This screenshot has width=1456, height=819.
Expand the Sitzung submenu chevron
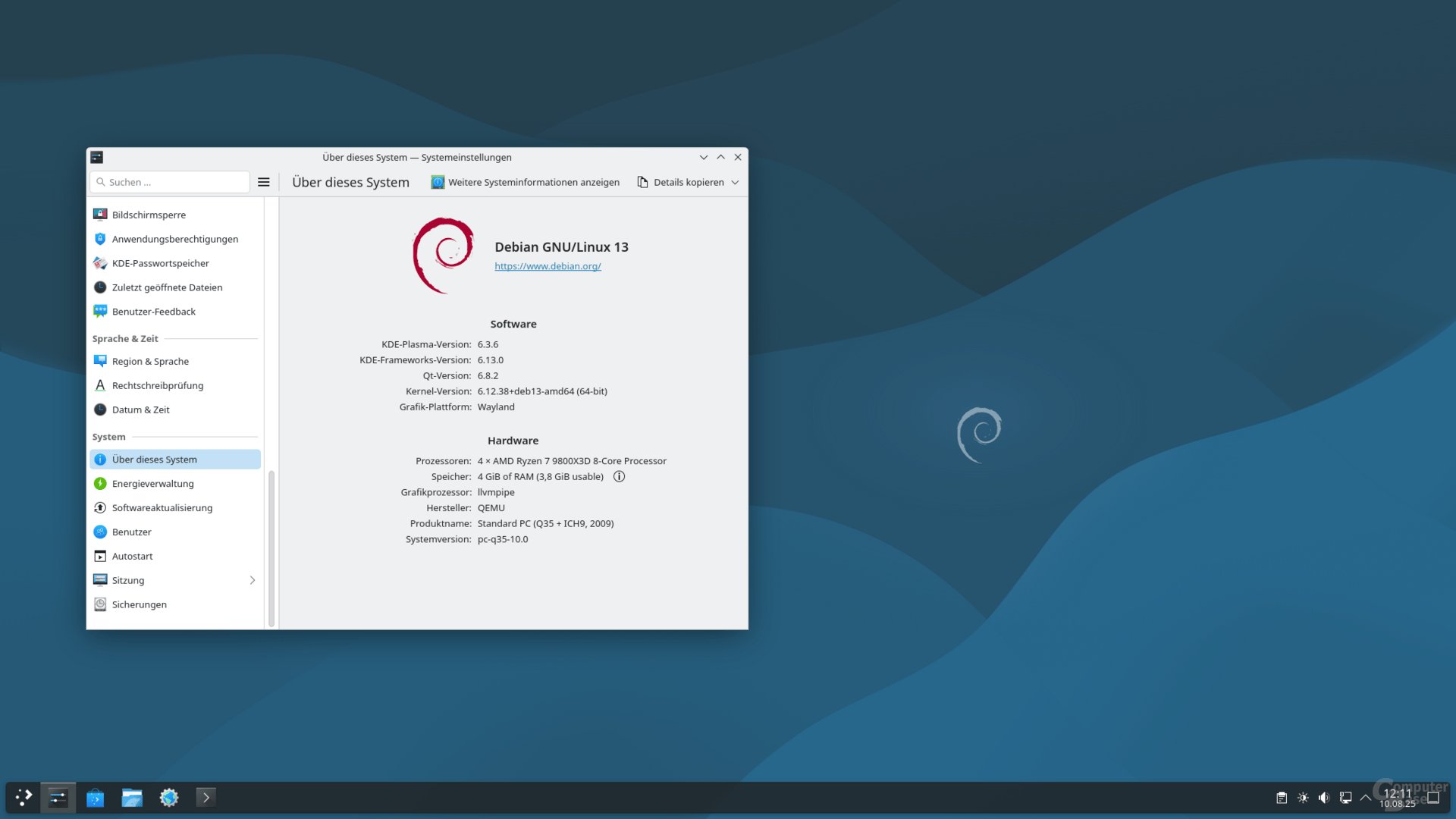[x=253, y=580]
